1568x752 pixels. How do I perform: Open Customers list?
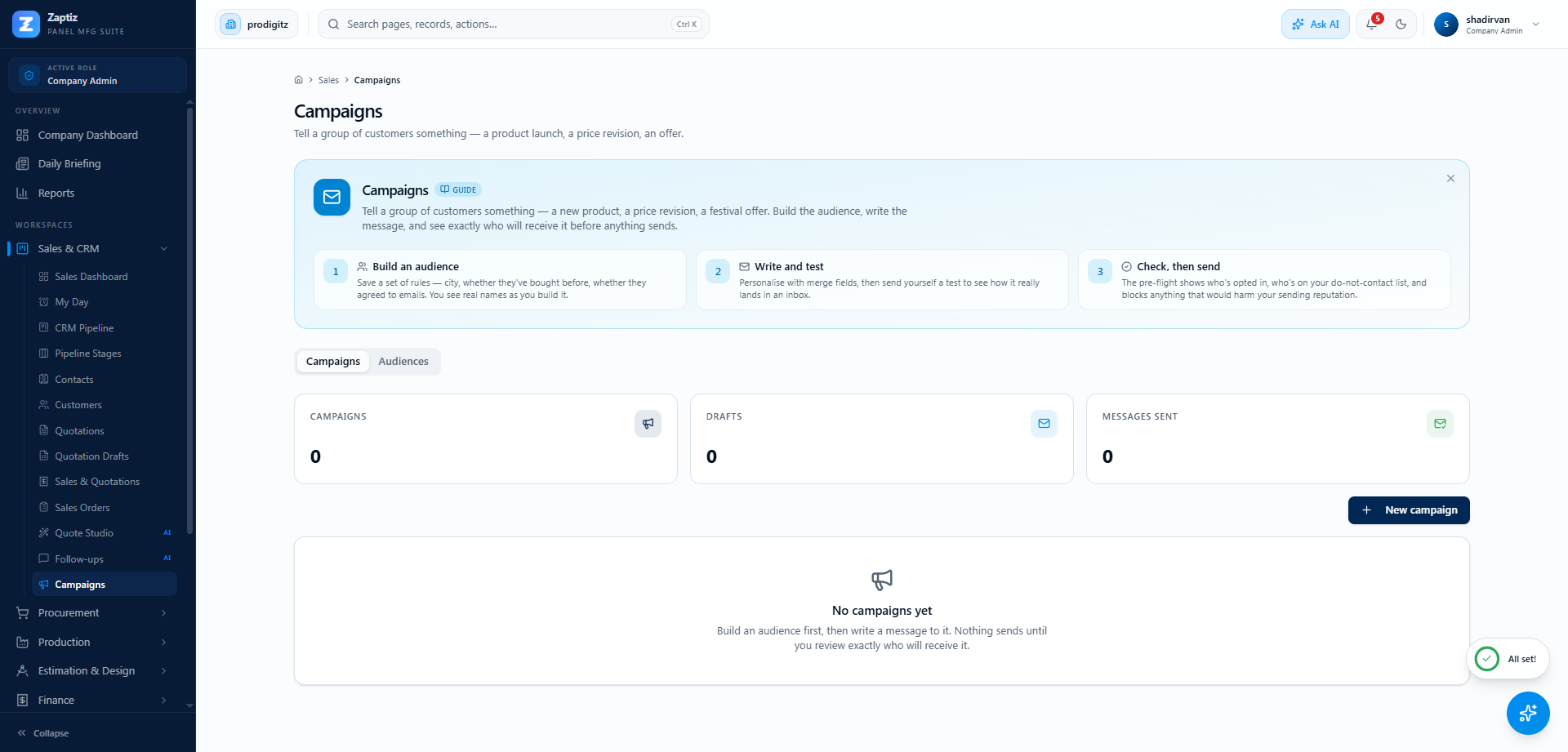pos(105,405)
